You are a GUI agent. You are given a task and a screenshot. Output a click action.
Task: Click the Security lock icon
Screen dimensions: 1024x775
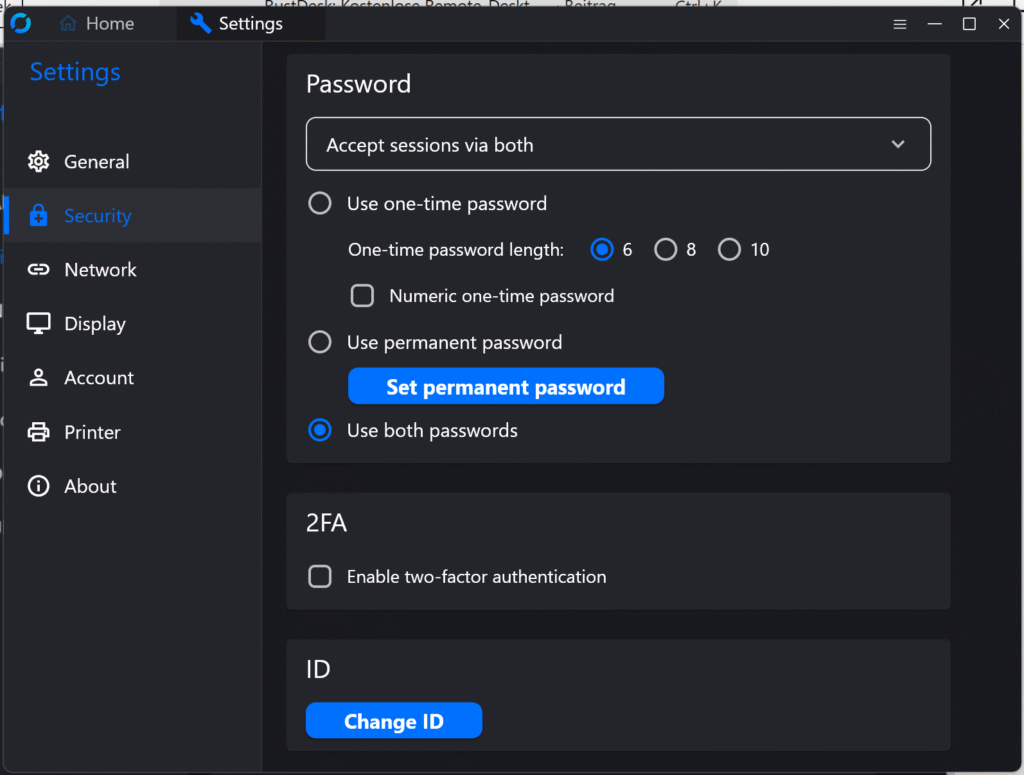pos(39,216)
